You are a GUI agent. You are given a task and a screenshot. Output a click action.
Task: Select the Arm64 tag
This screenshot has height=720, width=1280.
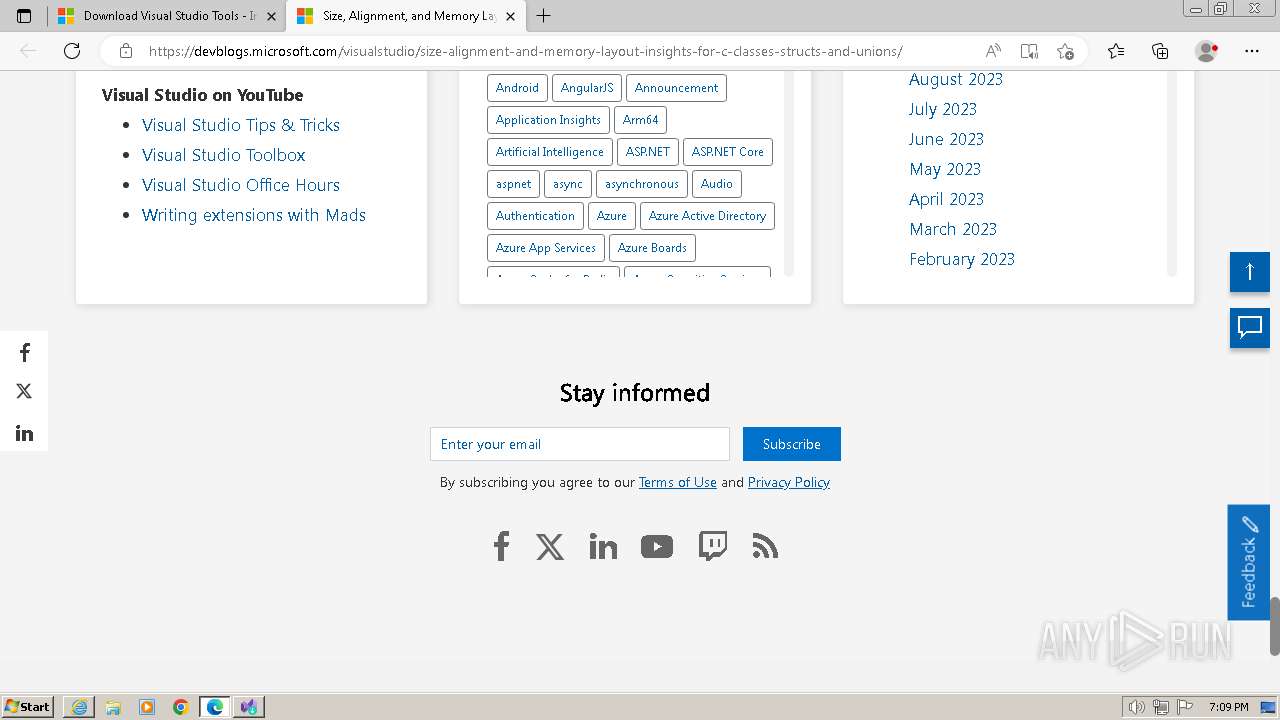point(640,120)
